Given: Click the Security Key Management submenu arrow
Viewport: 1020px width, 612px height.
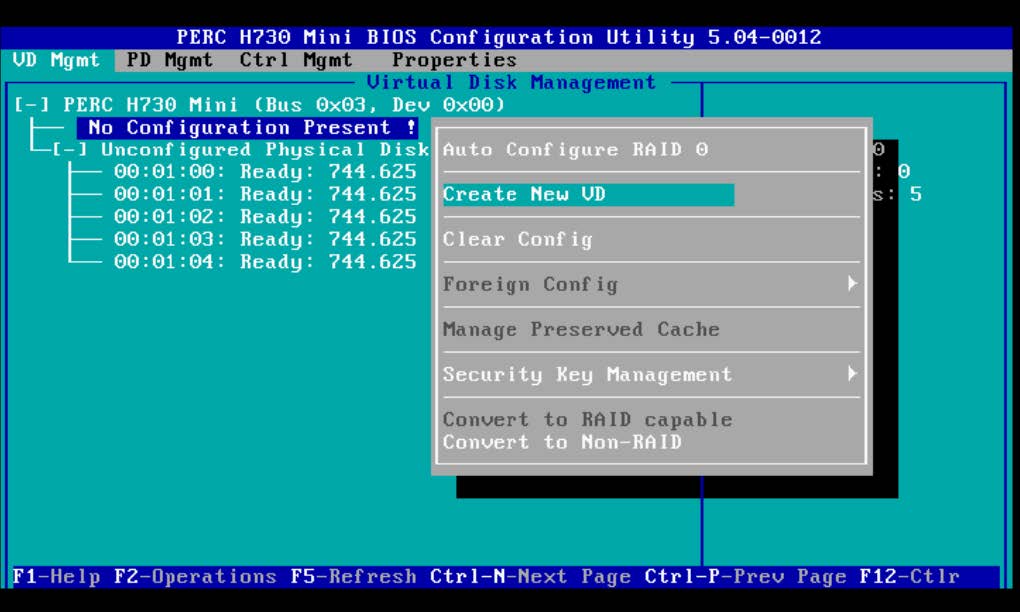Looking at the screenshot, I should click(x=852, y=373).
